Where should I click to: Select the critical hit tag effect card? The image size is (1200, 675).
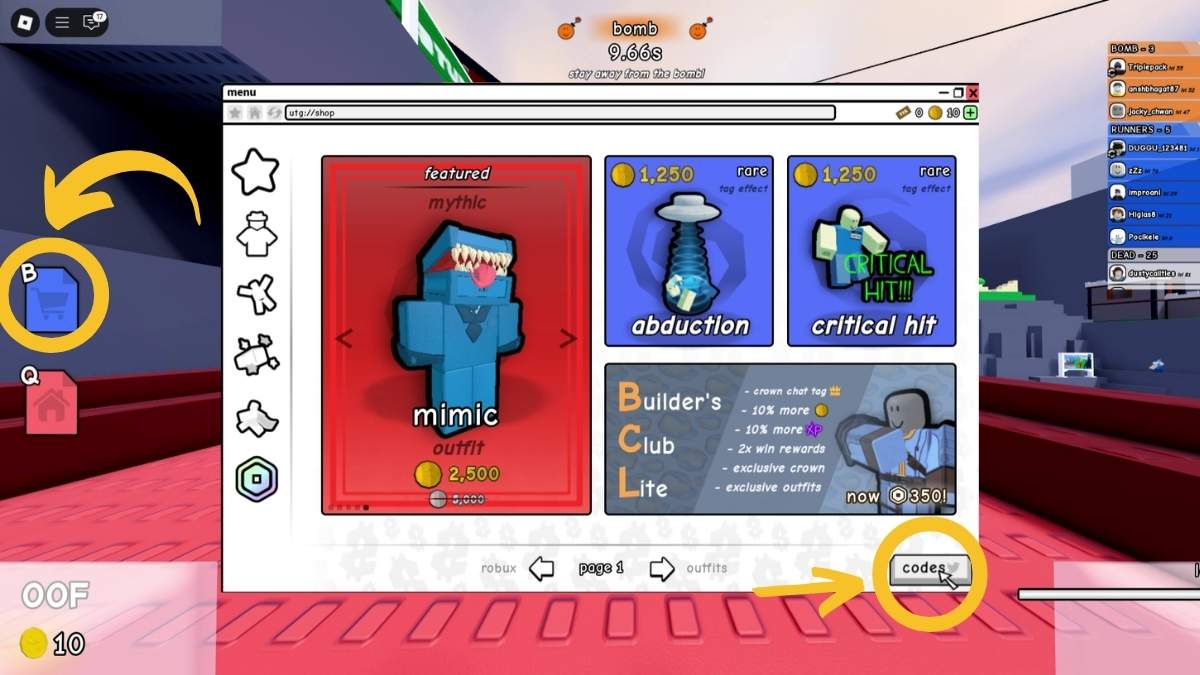(872, 251)
